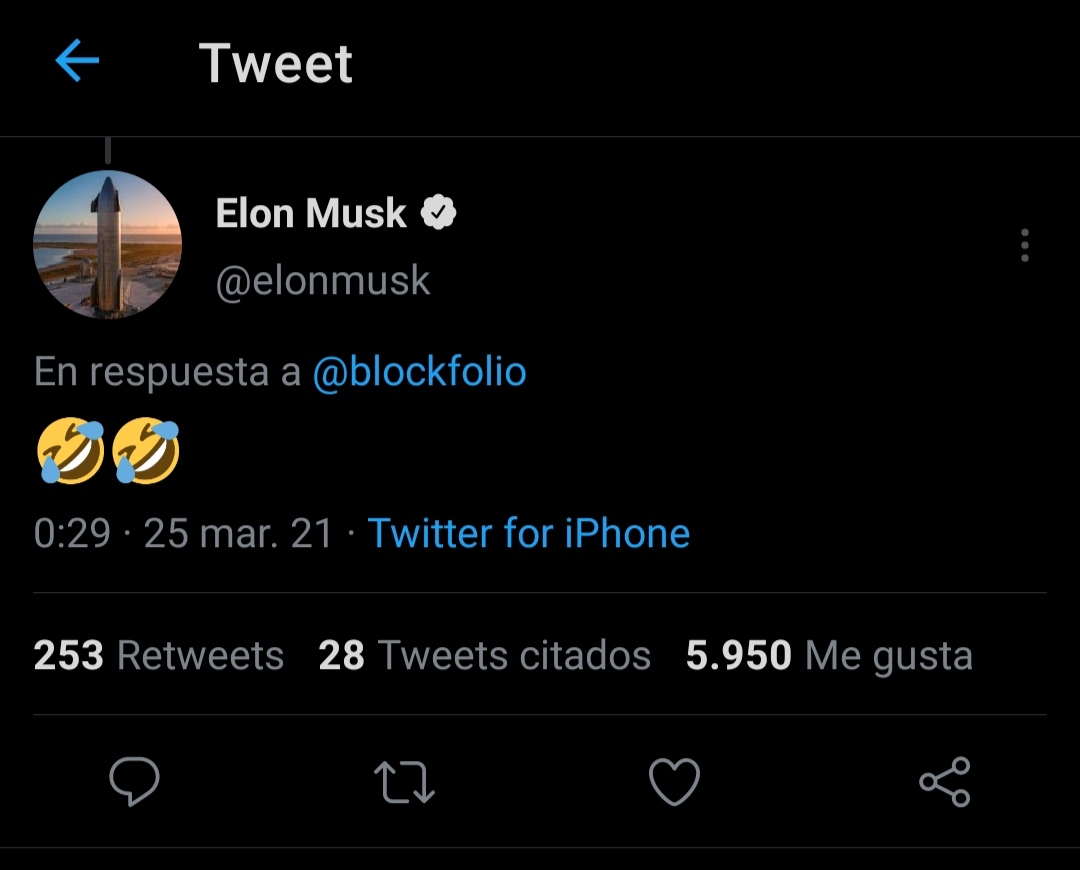Viewport: 1080px width, 870px height.
Task: Open Elon Musk's profile picture
Action: [108, 245]
